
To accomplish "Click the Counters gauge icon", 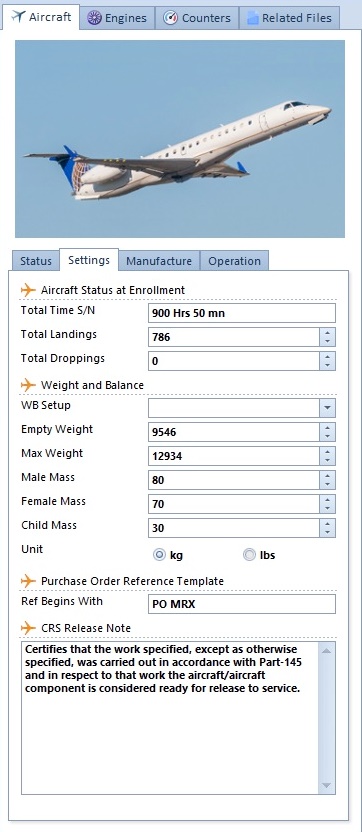I will pos(170,18).
